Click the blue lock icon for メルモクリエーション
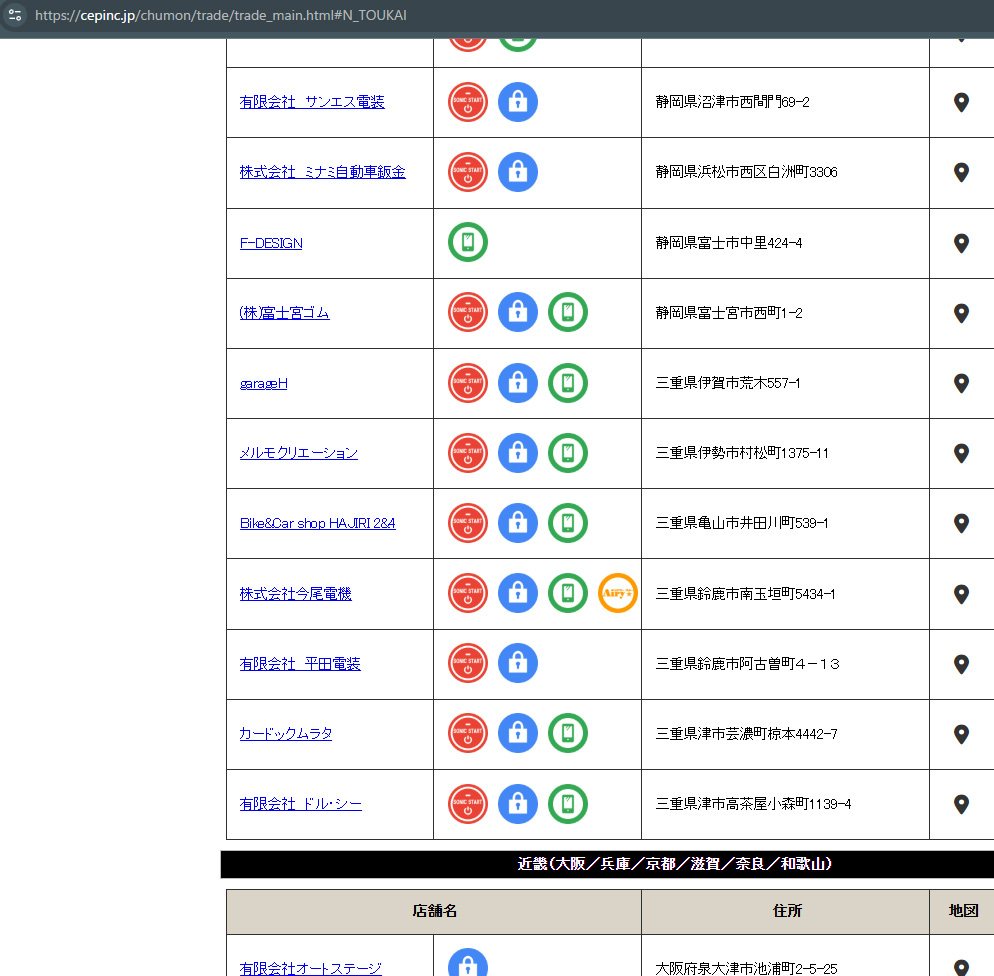994x976 pixels. 518,453
